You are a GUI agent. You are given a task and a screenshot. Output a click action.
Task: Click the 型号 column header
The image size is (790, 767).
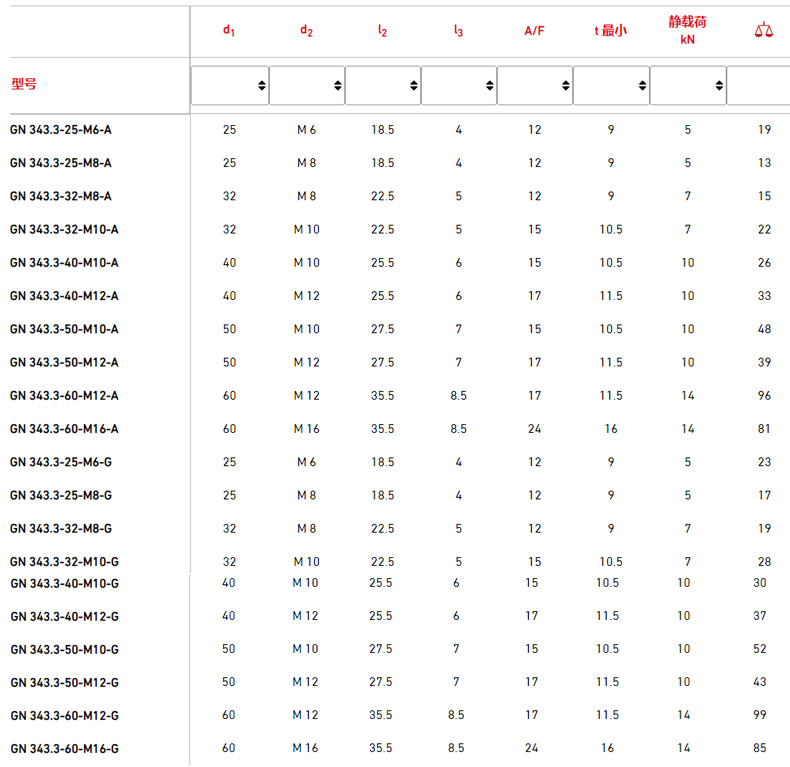24,85
